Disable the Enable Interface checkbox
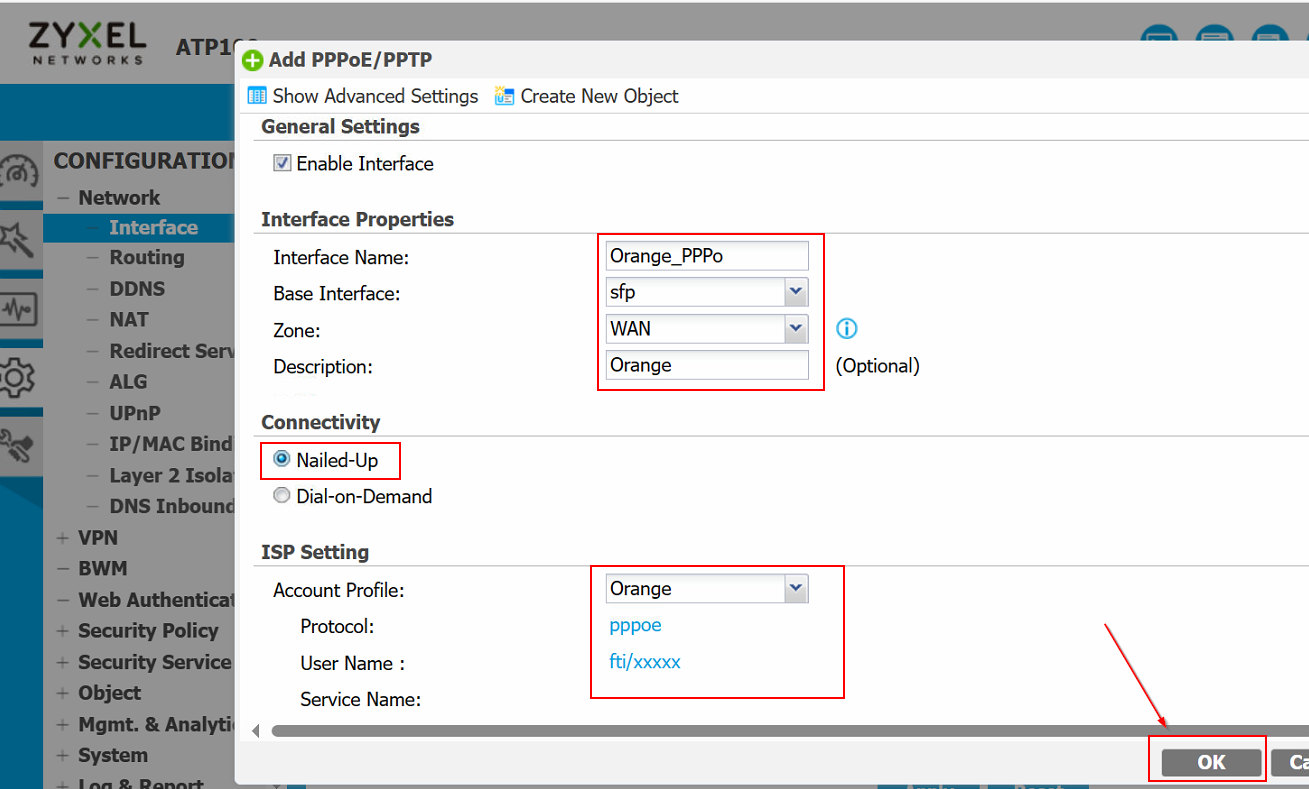 coord(282,163)
